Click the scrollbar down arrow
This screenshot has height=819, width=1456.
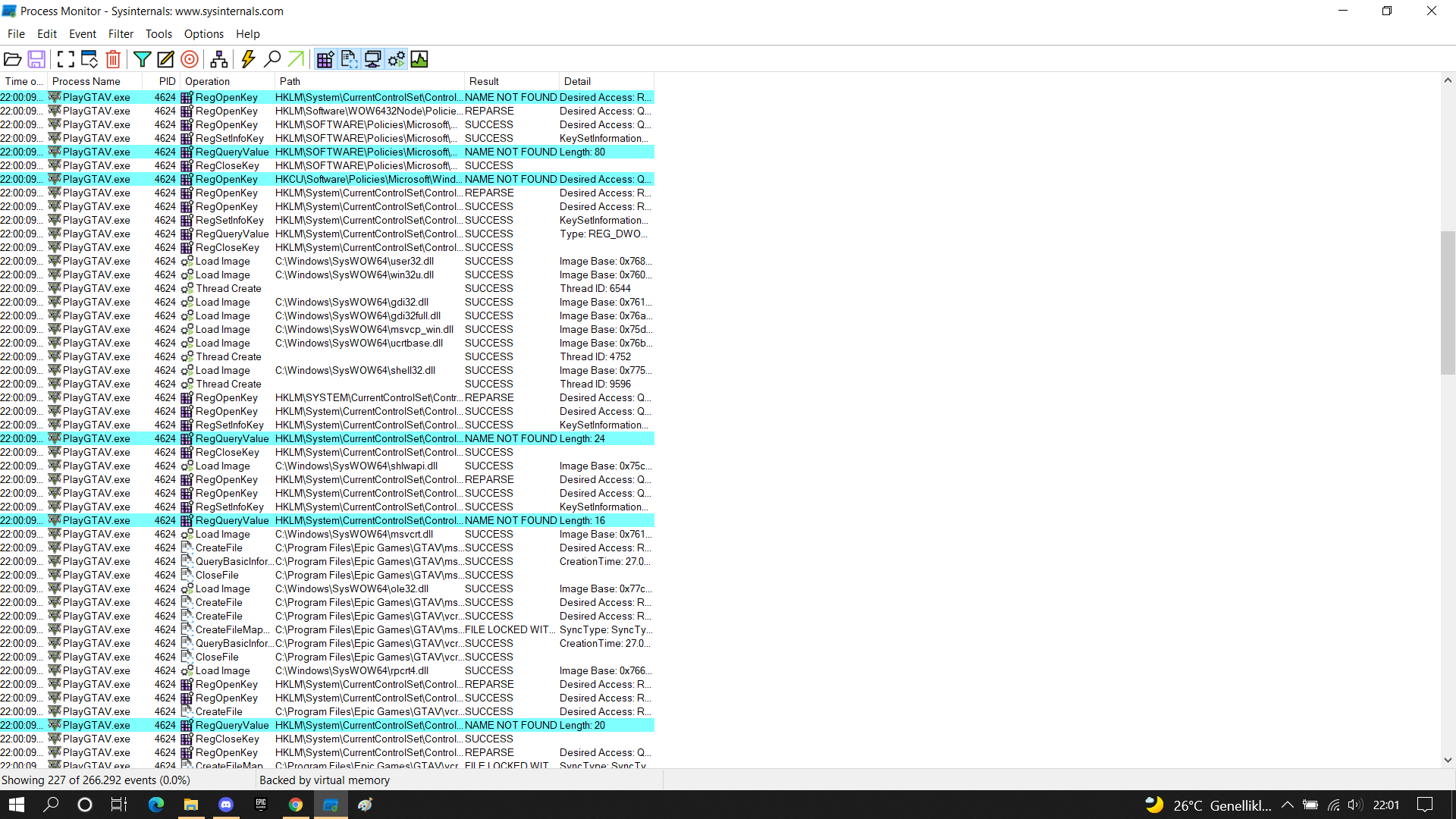pos(1448,760)
